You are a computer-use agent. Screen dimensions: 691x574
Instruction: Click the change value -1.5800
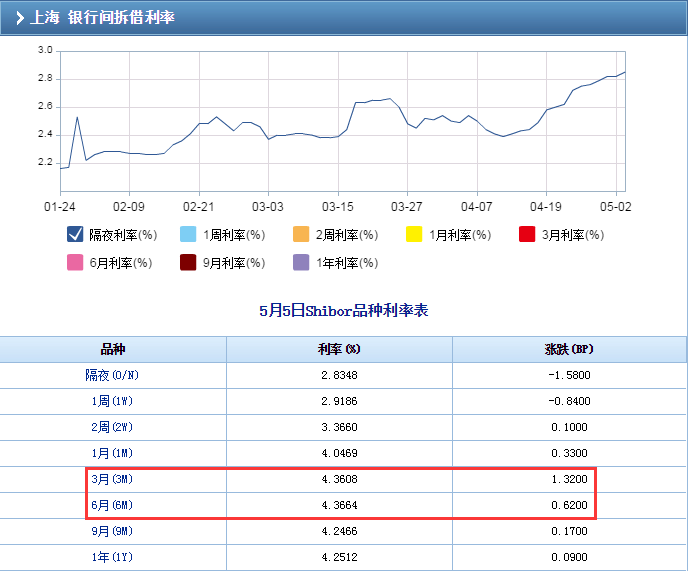click(x=569, y=375)
